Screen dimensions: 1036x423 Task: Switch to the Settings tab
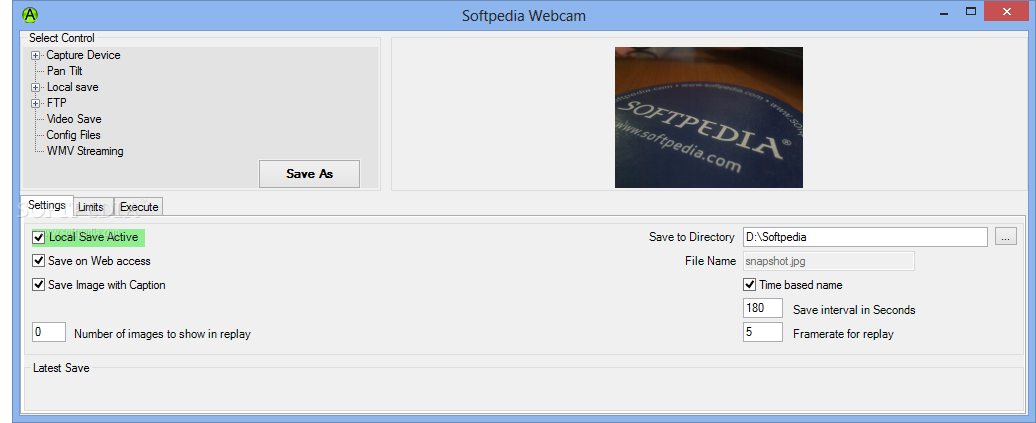(x=47, y=205)
